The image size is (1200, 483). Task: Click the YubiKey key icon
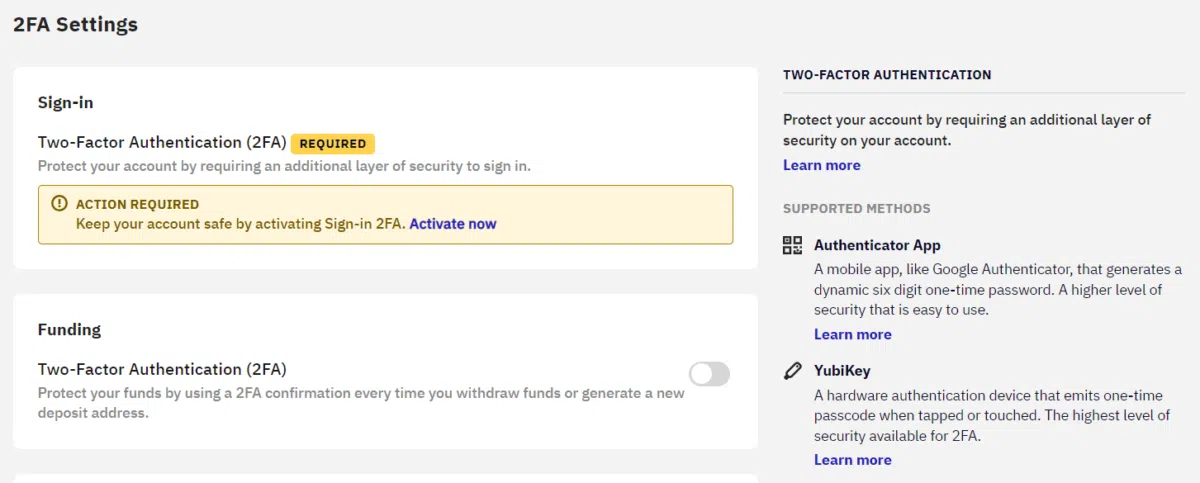792,371
